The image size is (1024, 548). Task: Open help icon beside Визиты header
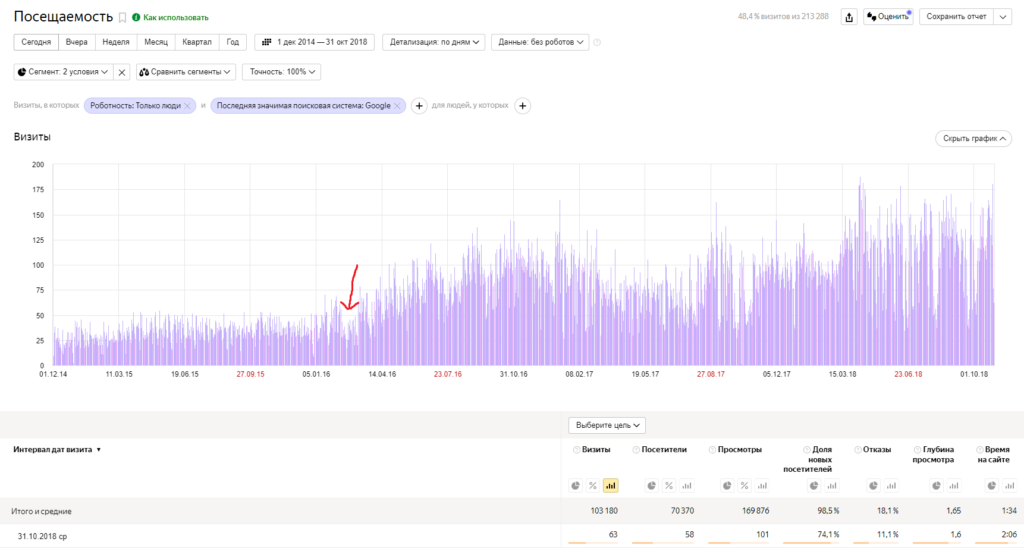[576, 450]
